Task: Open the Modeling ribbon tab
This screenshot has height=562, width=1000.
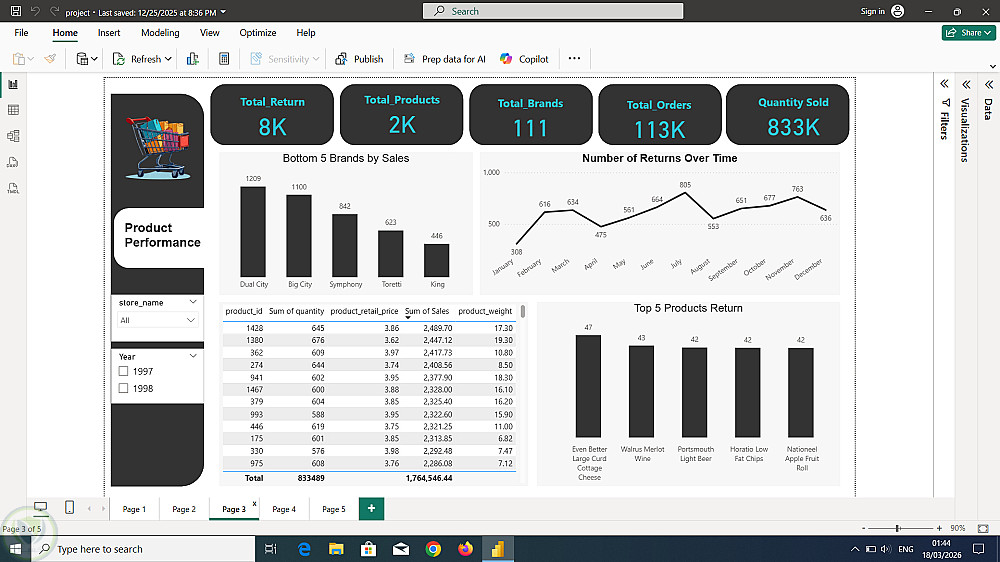Action: (x=160, y=33)
